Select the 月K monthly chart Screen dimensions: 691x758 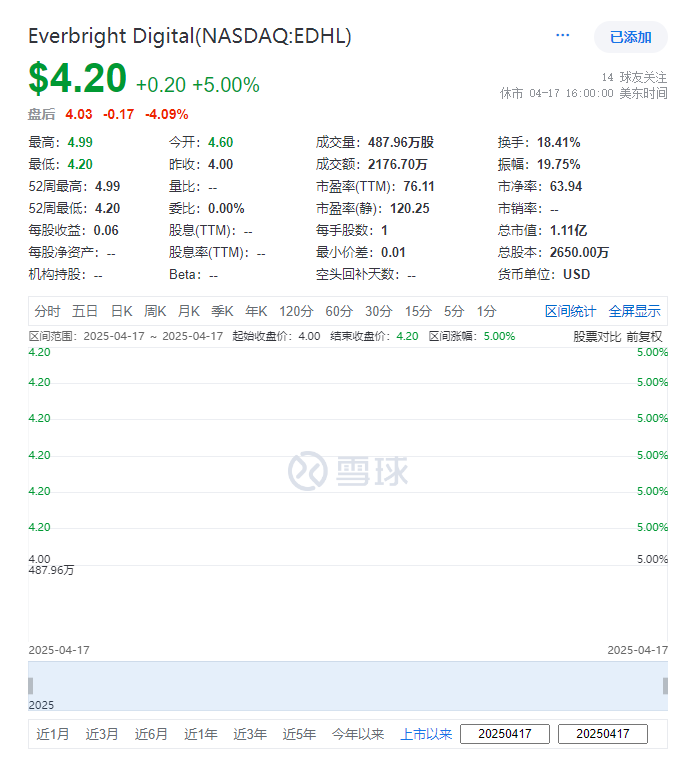(189, 311)
